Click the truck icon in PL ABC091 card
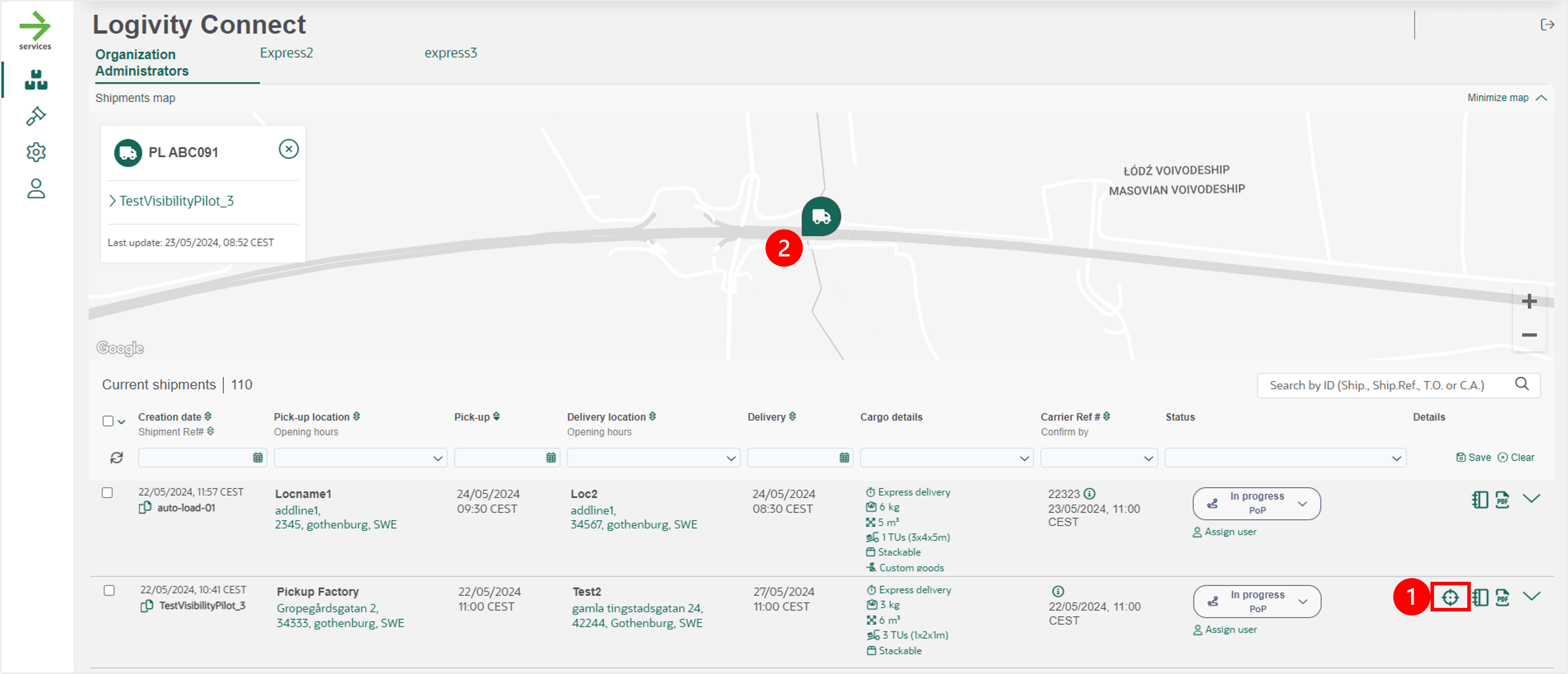This screenshot has width=1568, height=674. click(x=128, y=153)
